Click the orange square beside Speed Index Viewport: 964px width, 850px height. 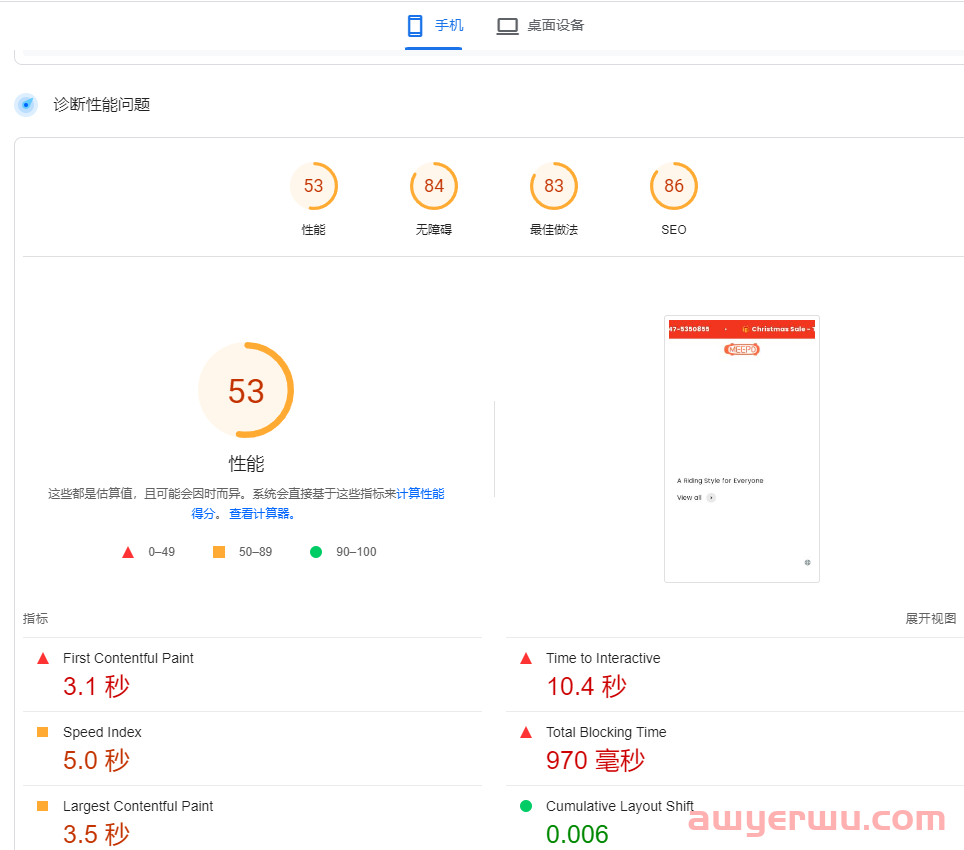pos(42,731)
